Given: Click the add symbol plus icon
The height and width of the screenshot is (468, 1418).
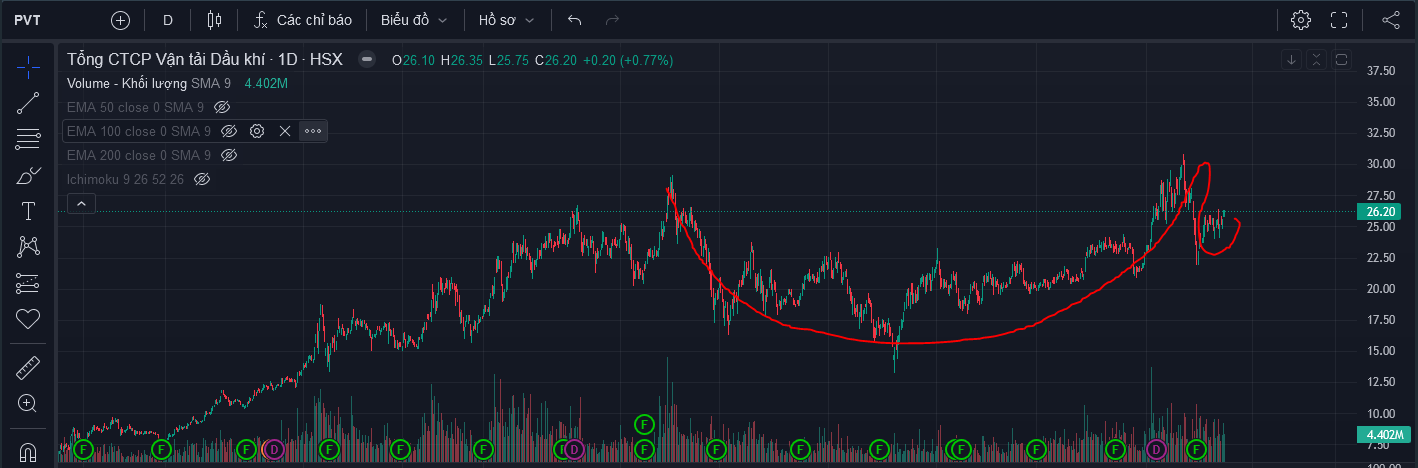Looking at the screenshot, I should point(121,20).
